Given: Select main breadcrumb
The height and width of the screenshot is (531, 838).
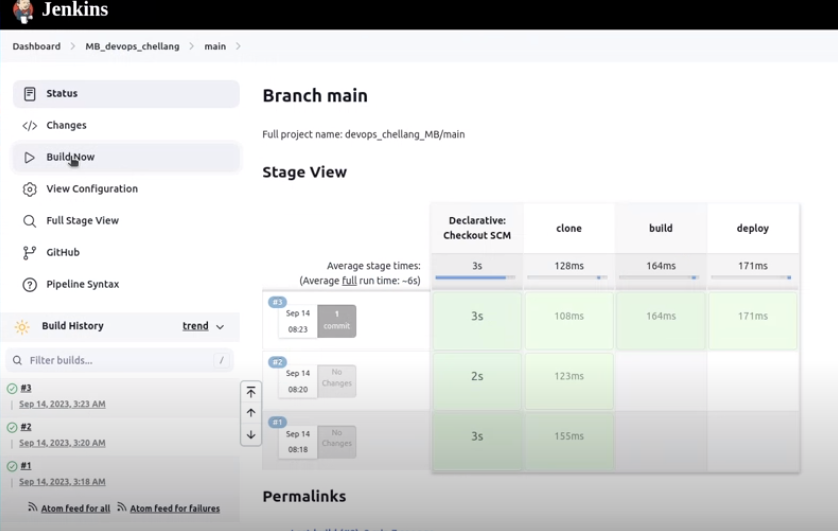Looking at the screenshot, I should 215,46.
